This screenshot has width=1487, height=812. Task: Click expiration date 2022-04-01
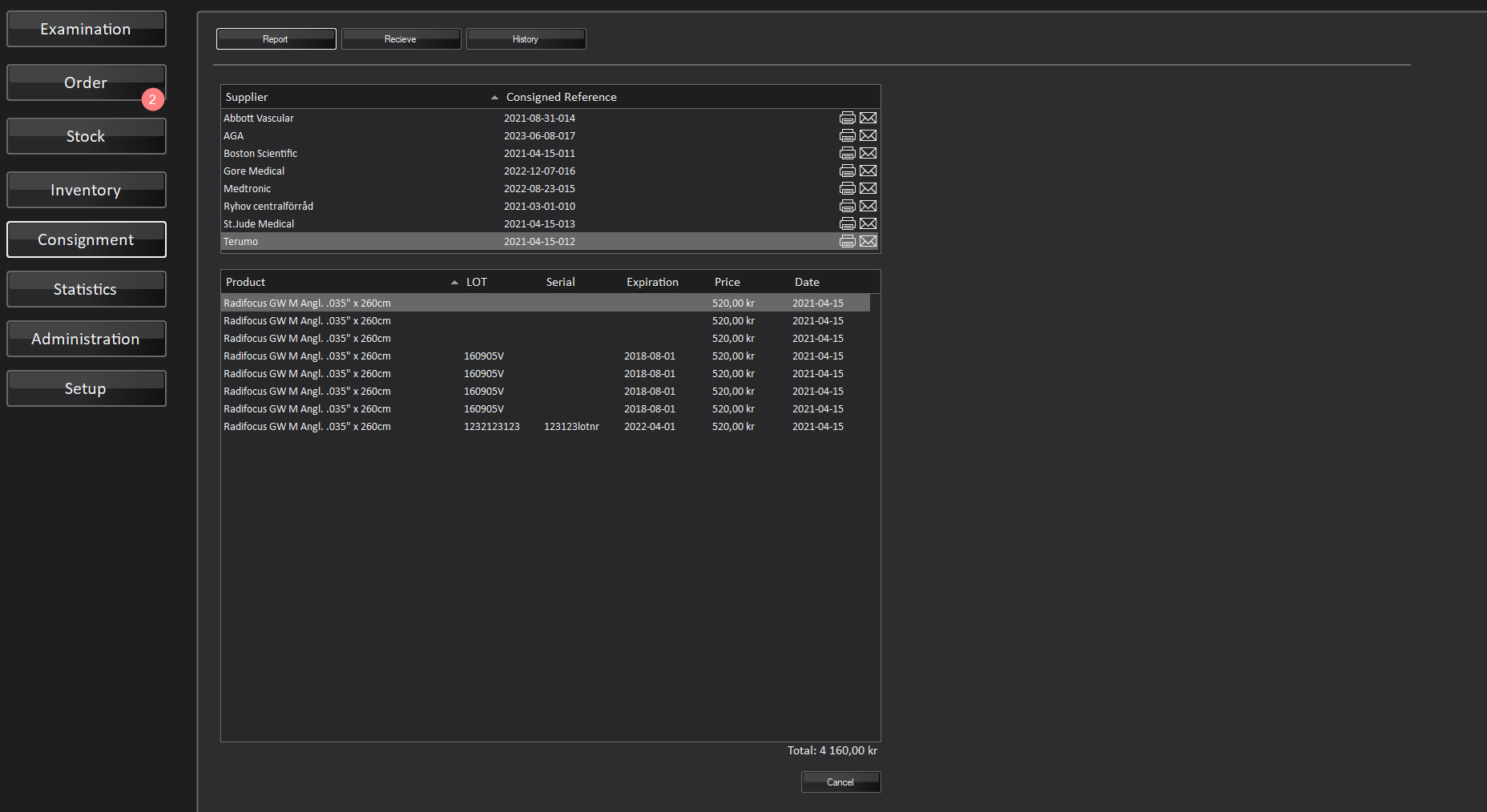pyautogui.click(x=650, y=426)
